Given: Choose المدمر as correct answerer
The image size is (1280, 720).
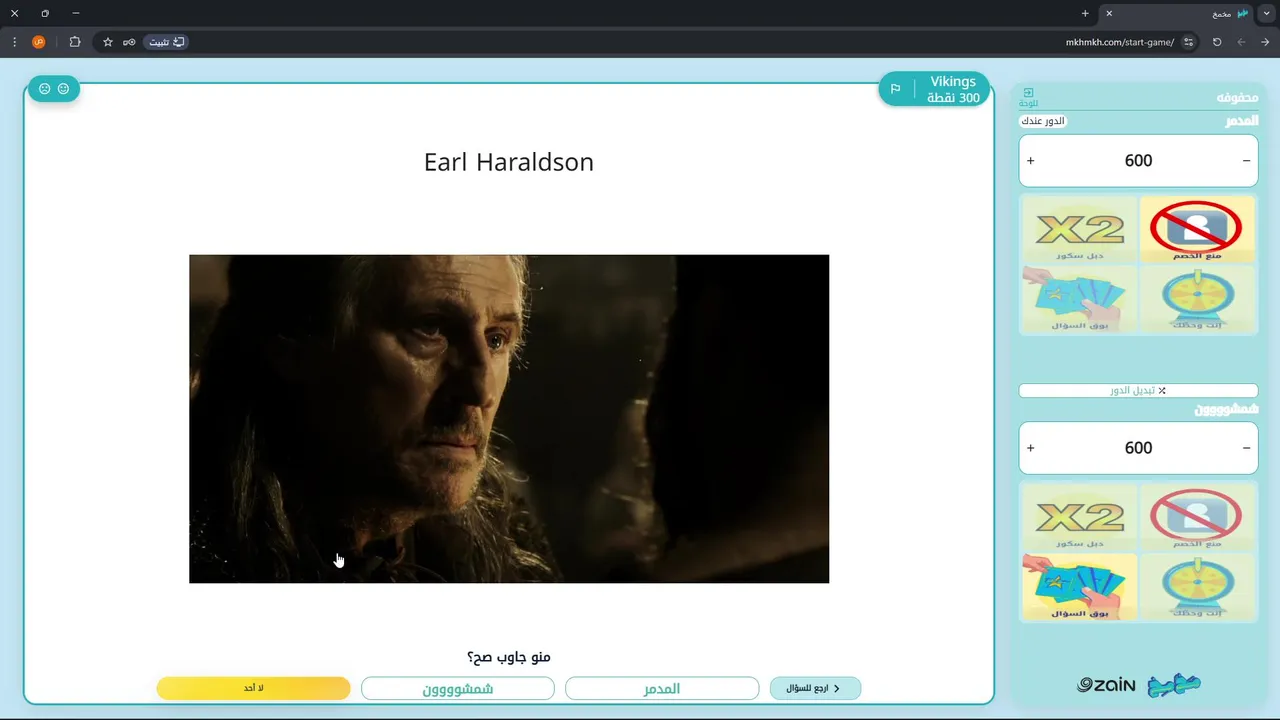Looking at the screenshot, I should click(662, 688).
